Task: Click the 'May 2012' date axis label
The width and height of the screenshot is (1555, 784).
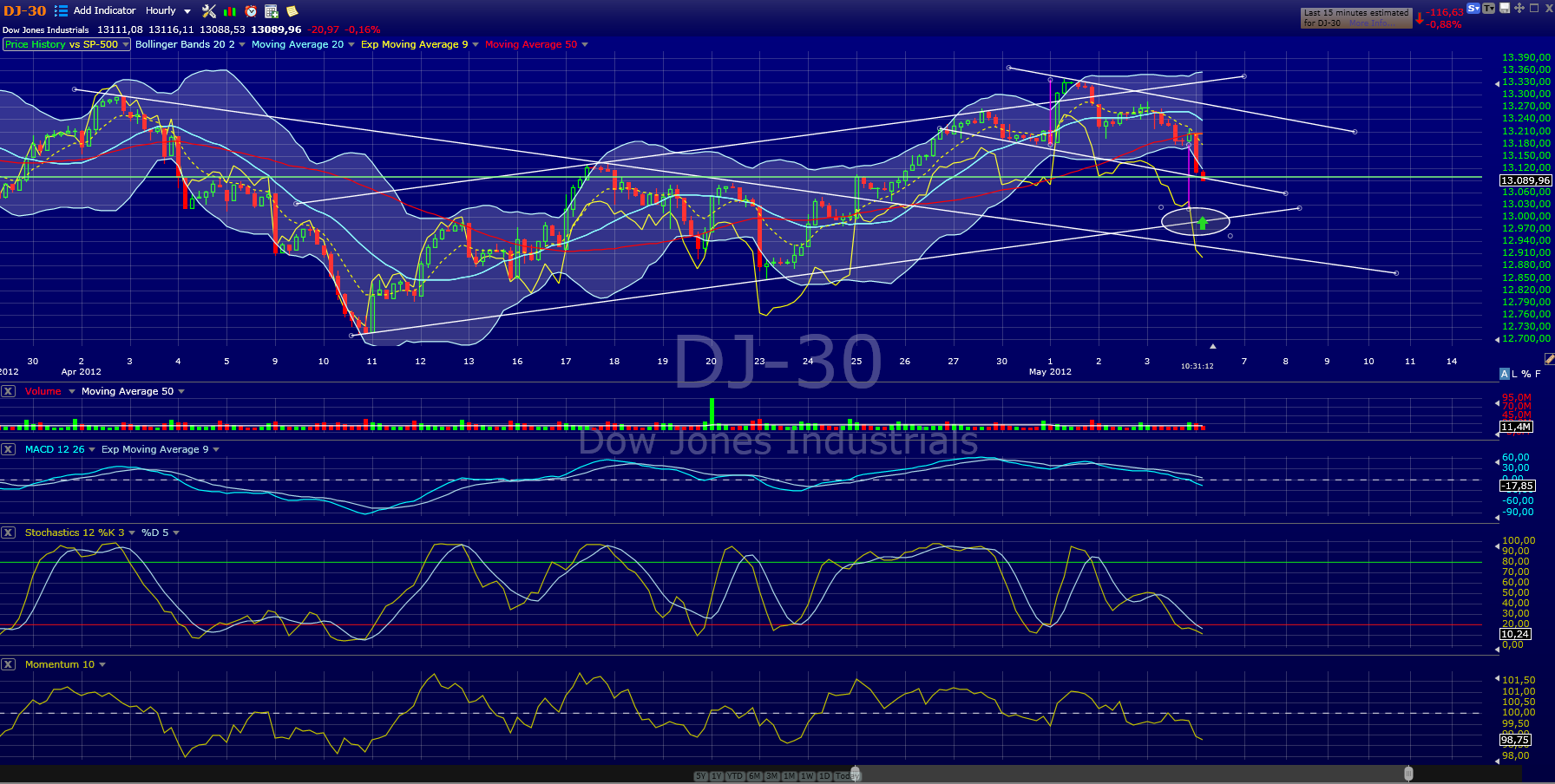Action: click(1050, 372)
